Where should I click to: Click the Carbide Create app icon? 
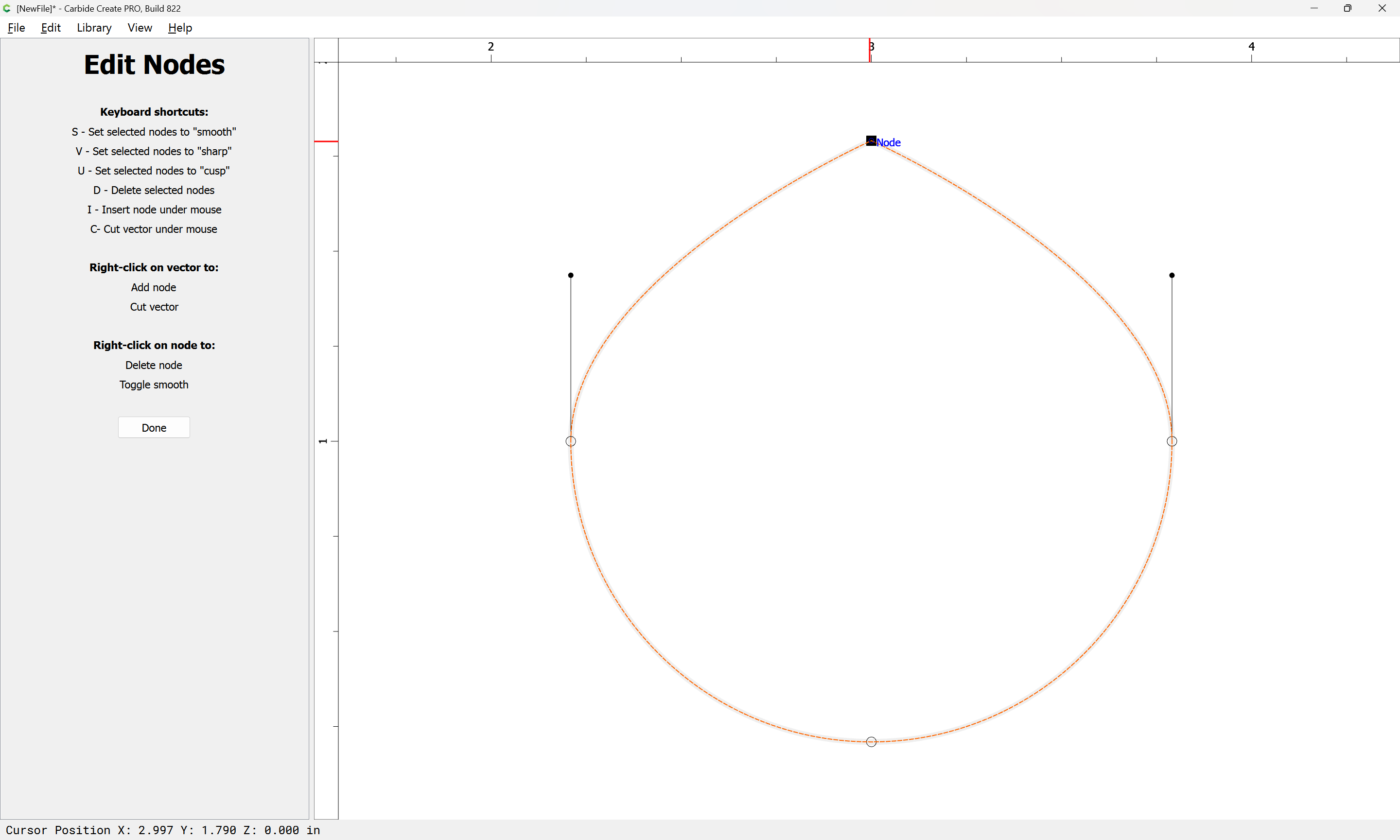[7, 8]
